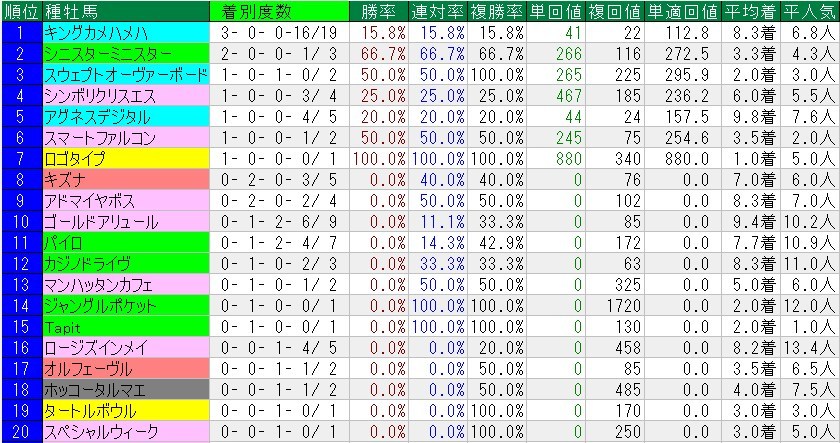Sort by the 連対率 column header
840x443 pixels.
coord(437,11)
